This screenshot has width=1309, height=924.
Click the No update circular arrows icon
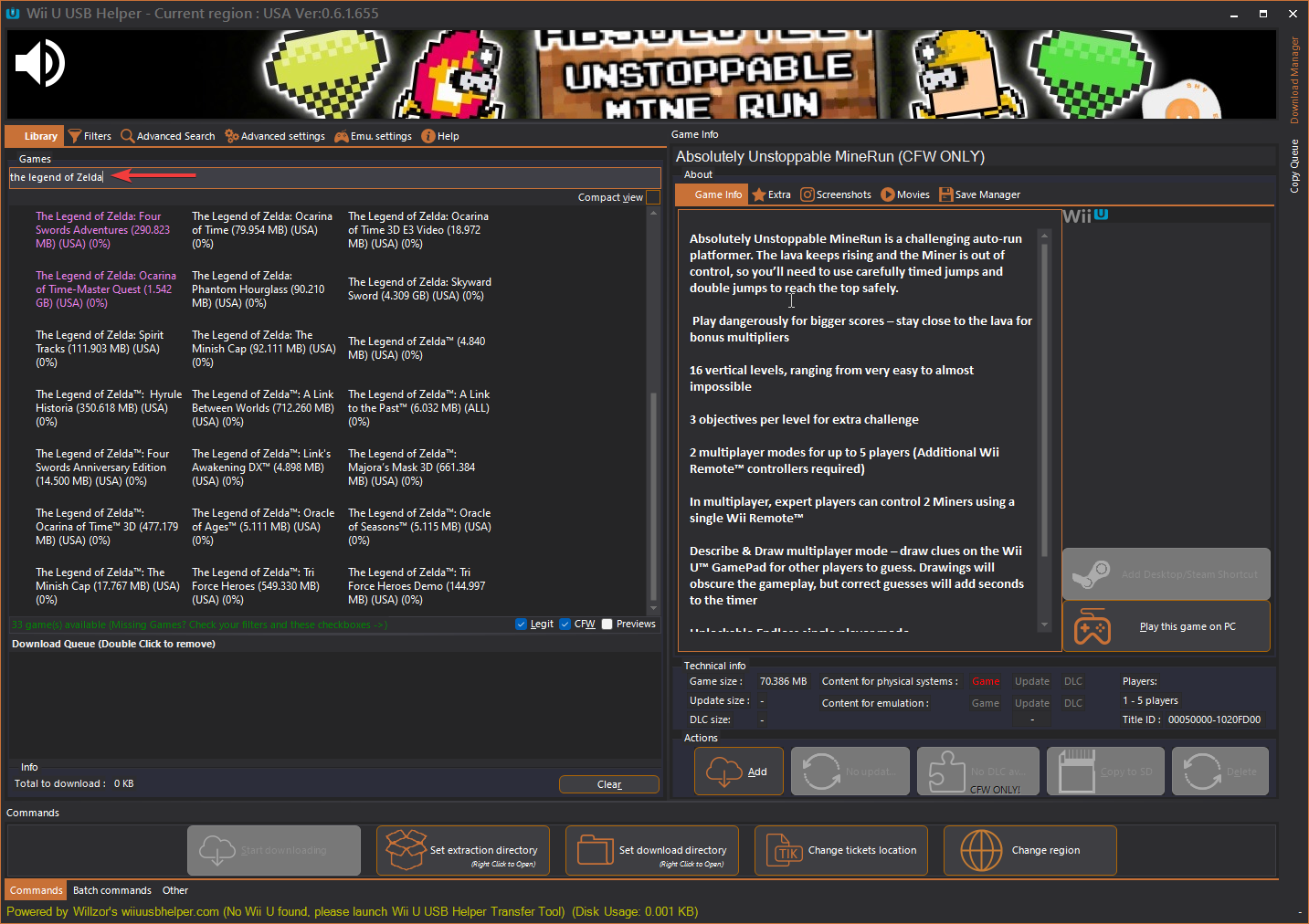(x=821, y=772)
